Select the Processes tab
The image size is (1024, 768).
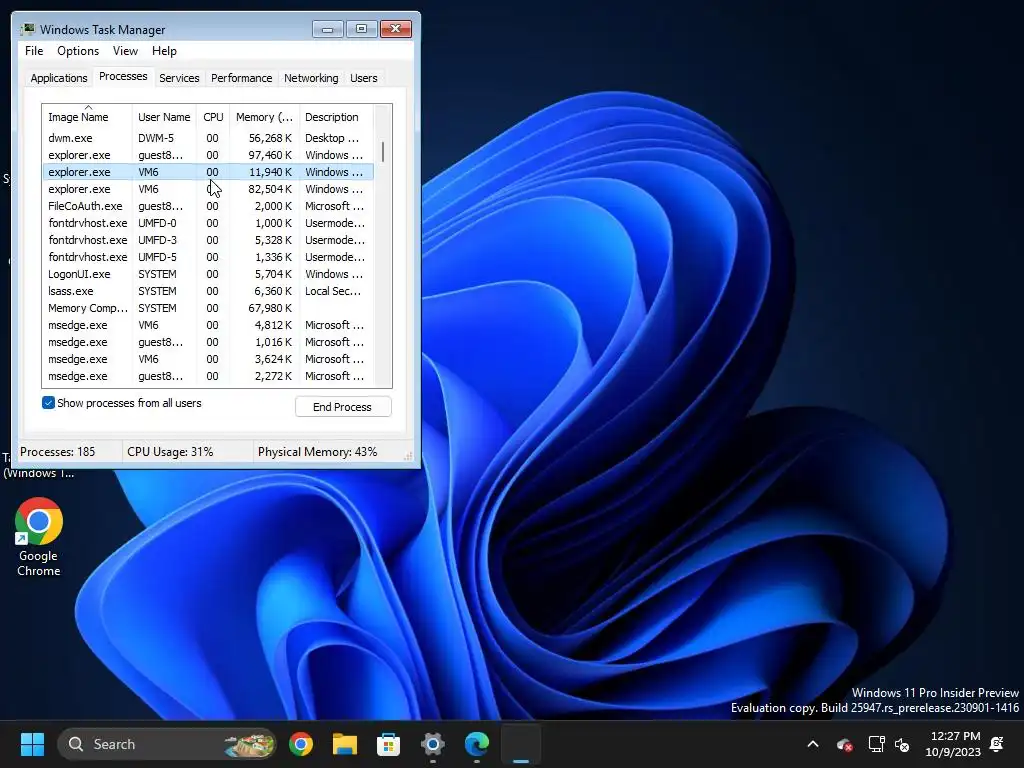click(x=123, y=76)
